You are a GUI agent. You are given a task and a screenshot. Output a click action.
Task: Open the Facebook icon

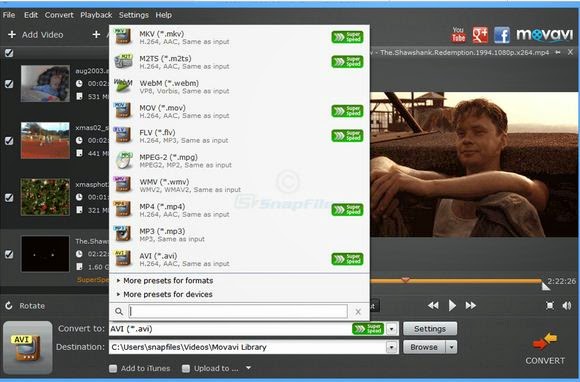tap(502, 35)
